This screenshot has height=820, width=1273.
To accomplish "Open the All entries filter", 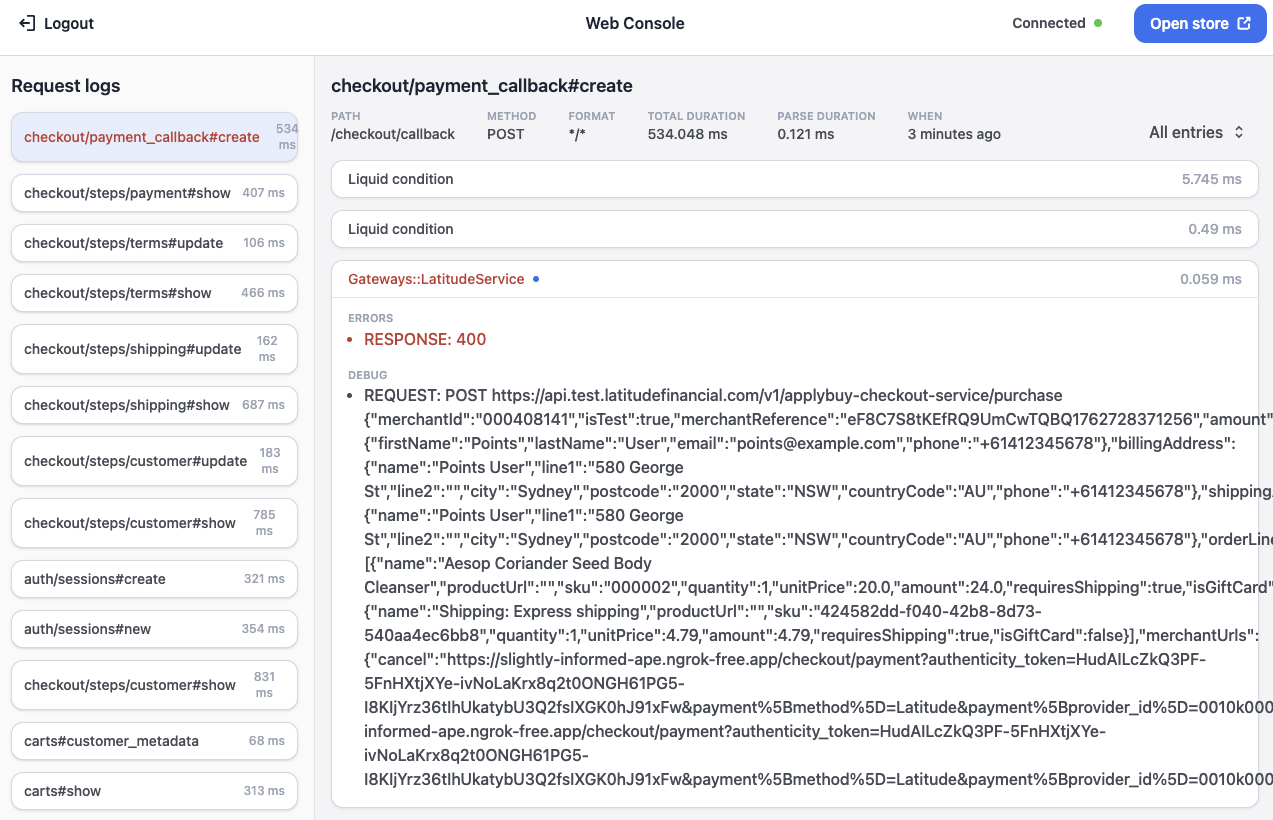I will point(1196,131).
